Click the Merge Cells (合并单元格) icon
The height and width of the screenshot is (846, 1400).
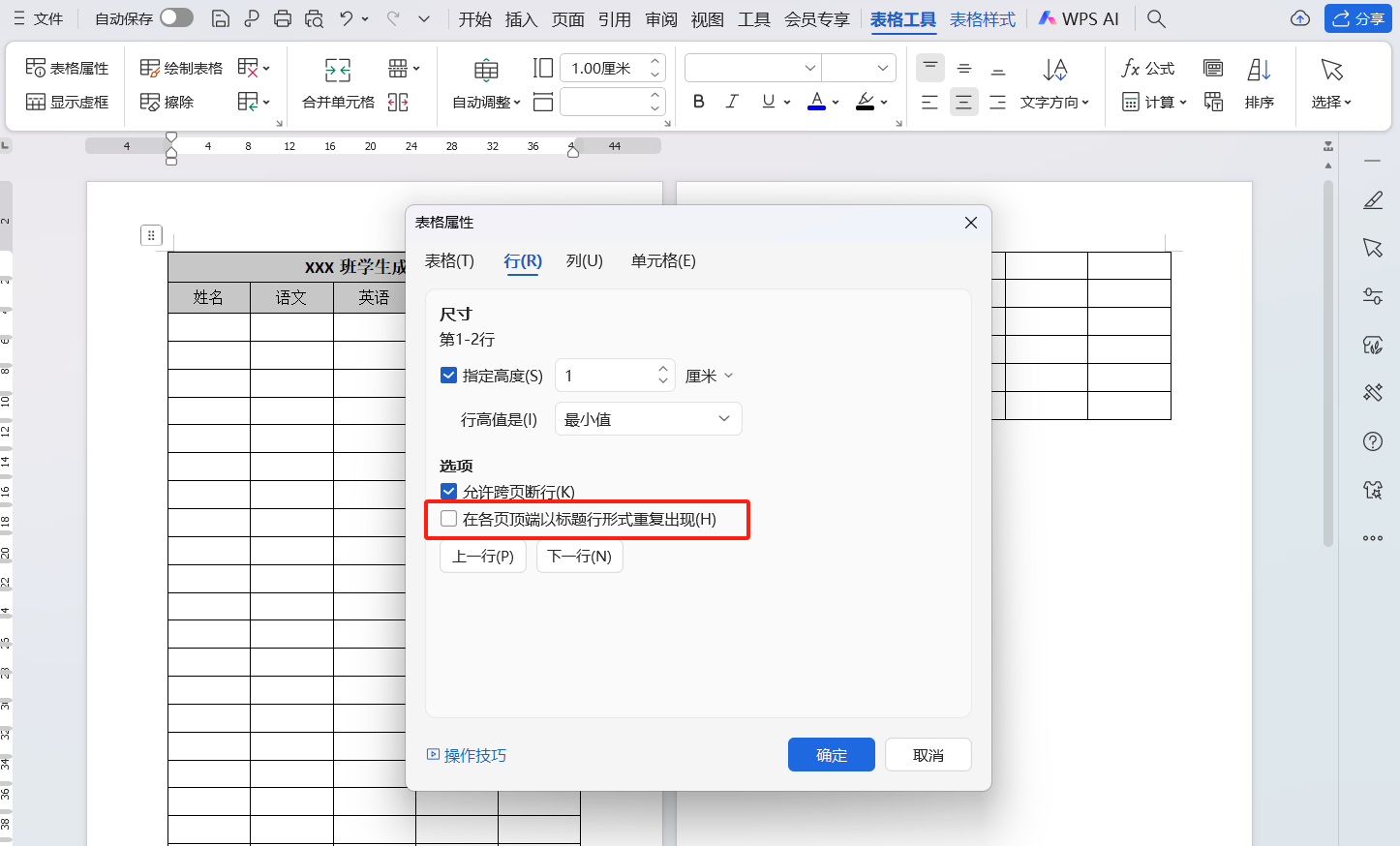[338, 70]
